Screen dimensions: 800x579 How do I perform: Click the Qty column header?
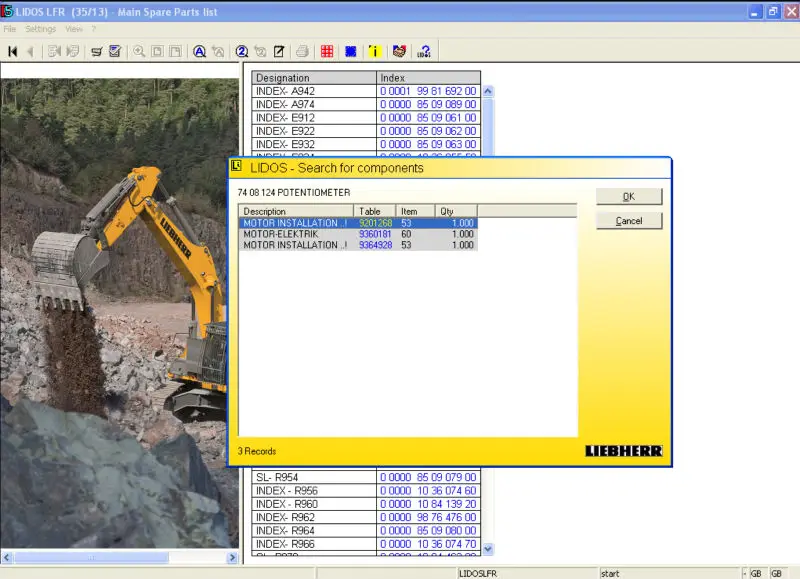[x=456, y=211]
